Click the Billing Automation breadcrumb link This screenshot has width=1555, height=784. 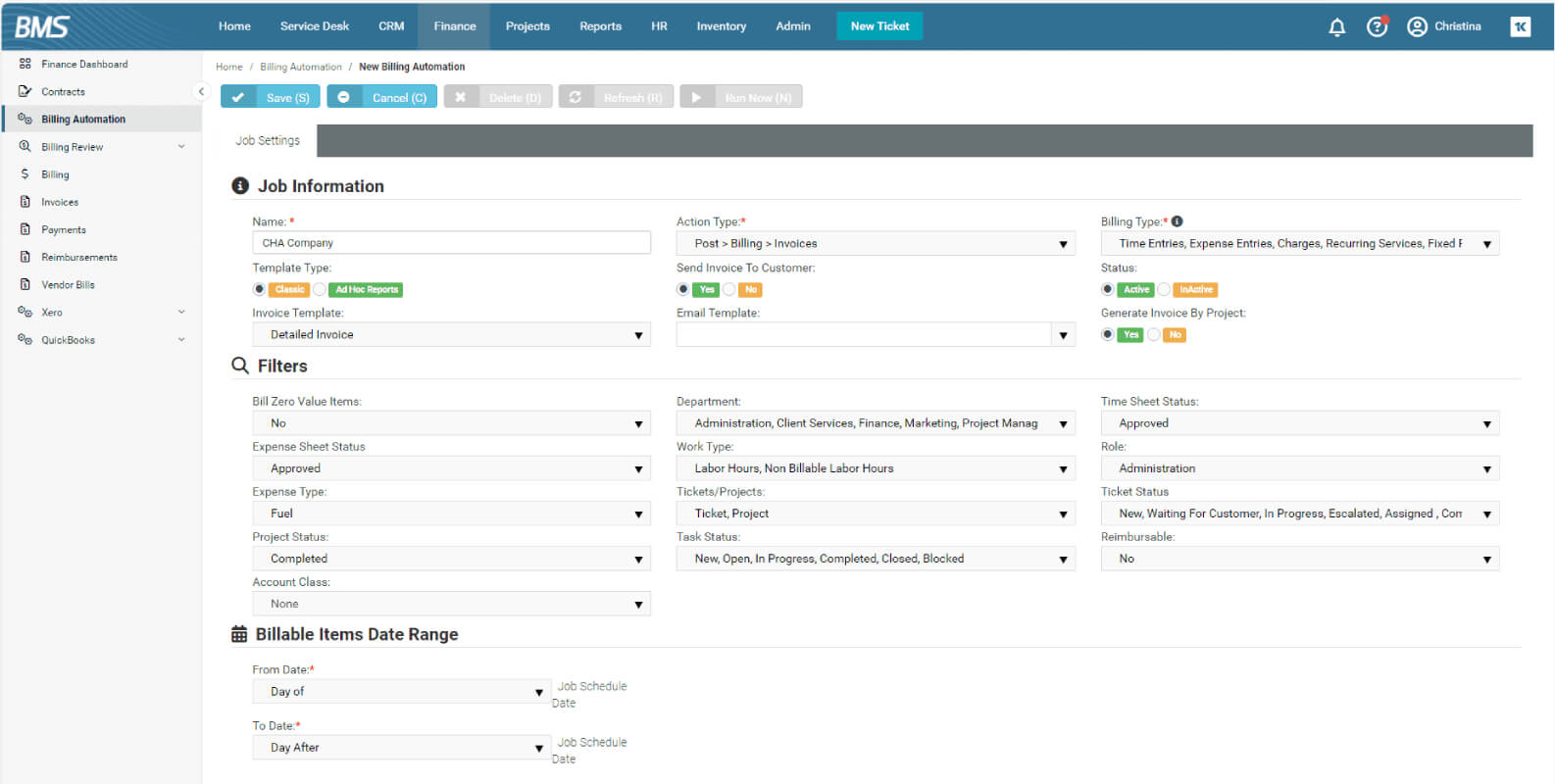(x=301, y=67)
